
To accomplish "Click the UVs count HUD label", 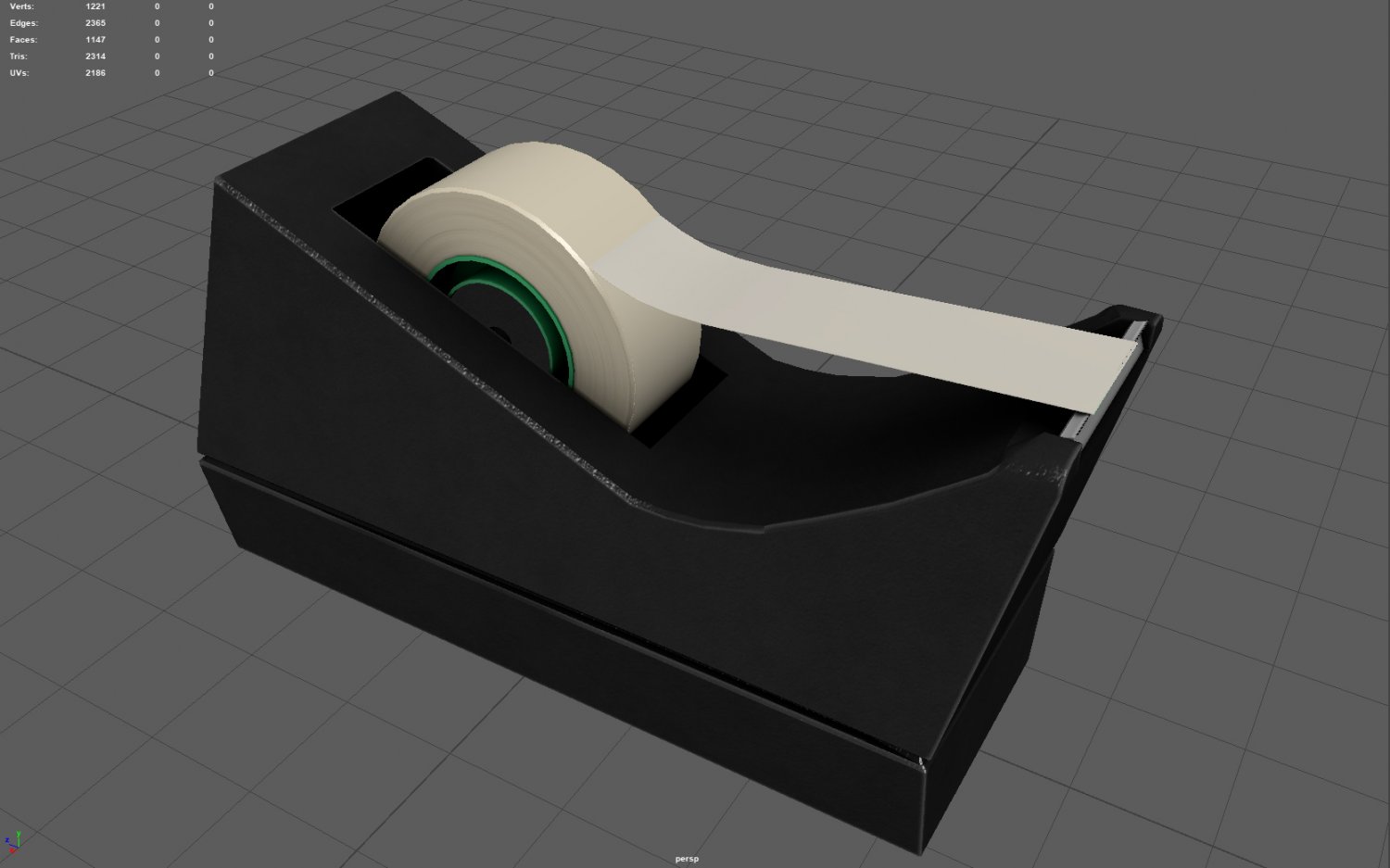I will point(20,72).
